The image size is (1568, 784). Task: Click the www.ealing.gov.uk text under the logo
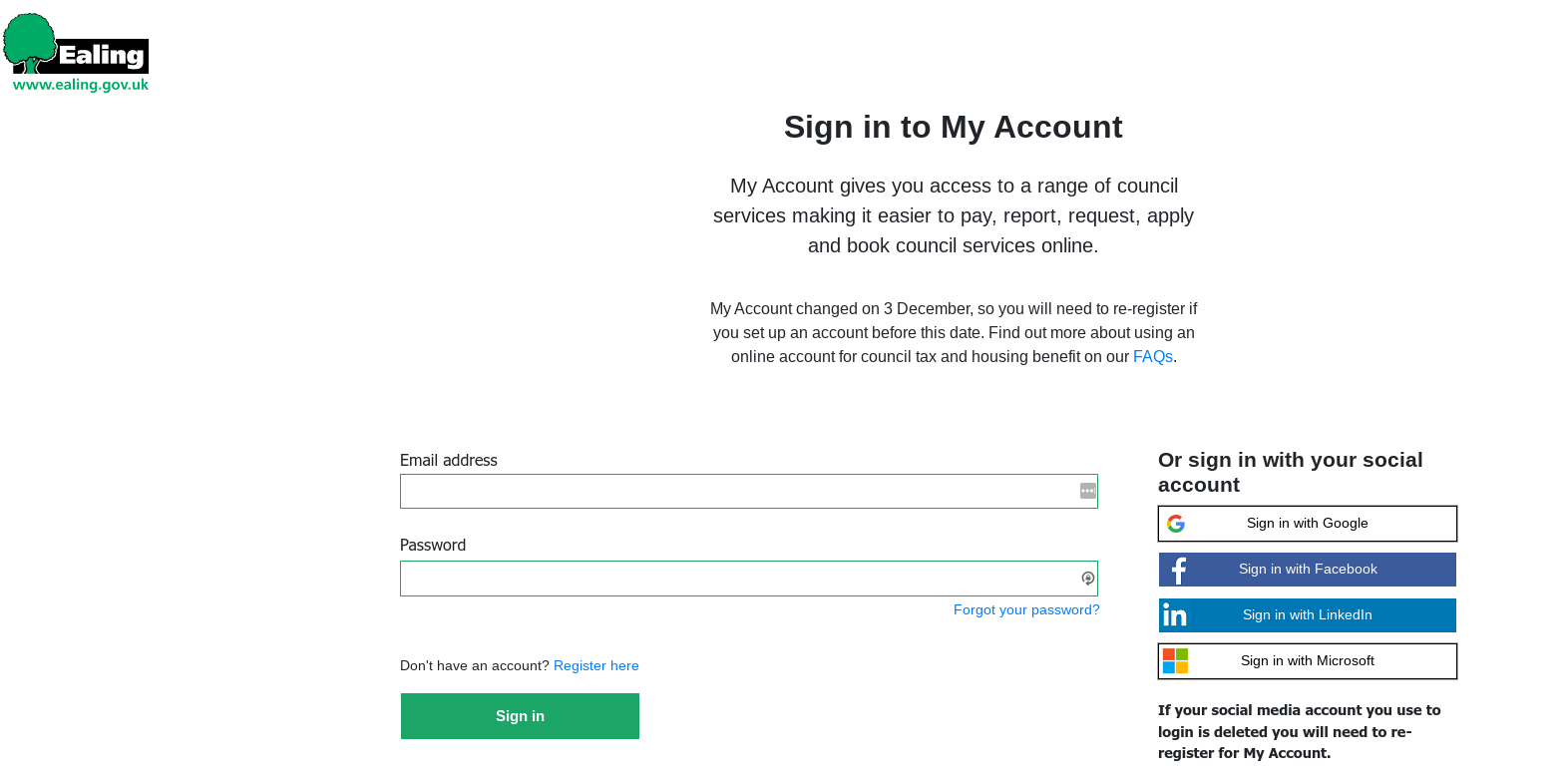[81, 85]
